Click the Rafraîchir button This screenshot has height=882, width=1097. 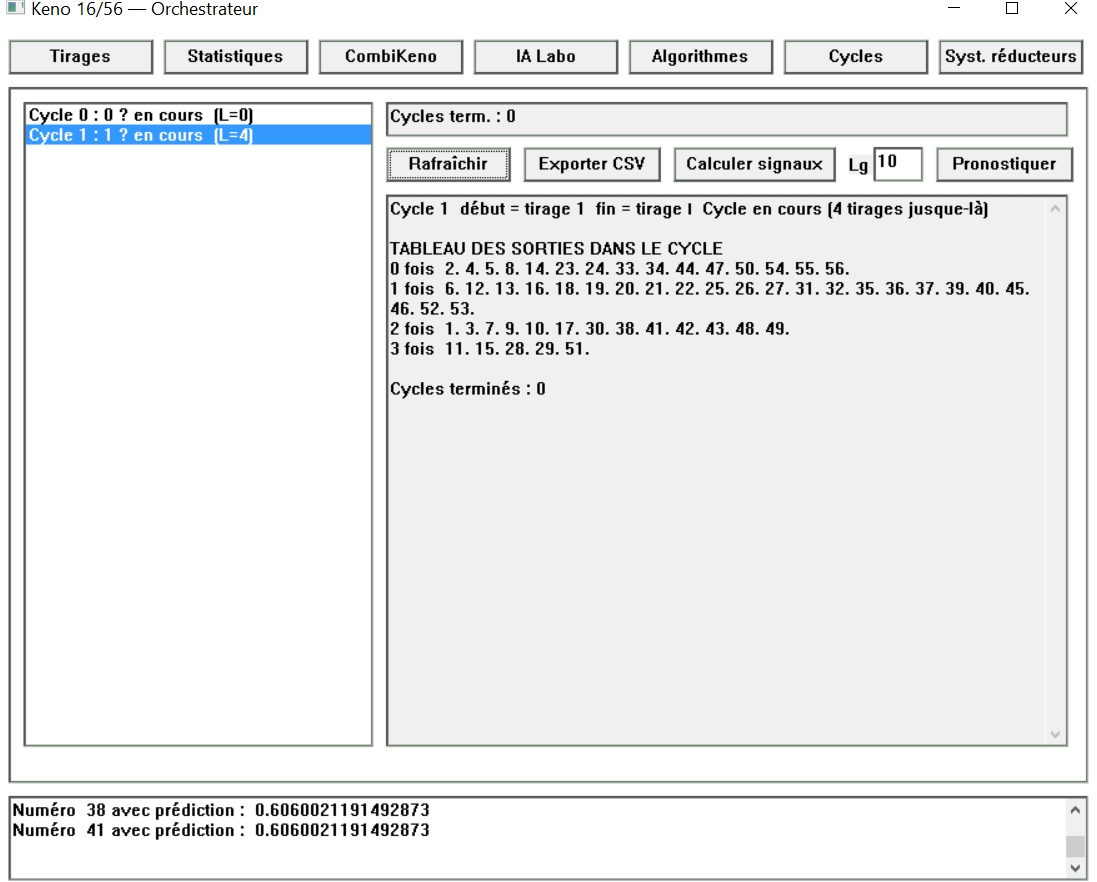448,164
